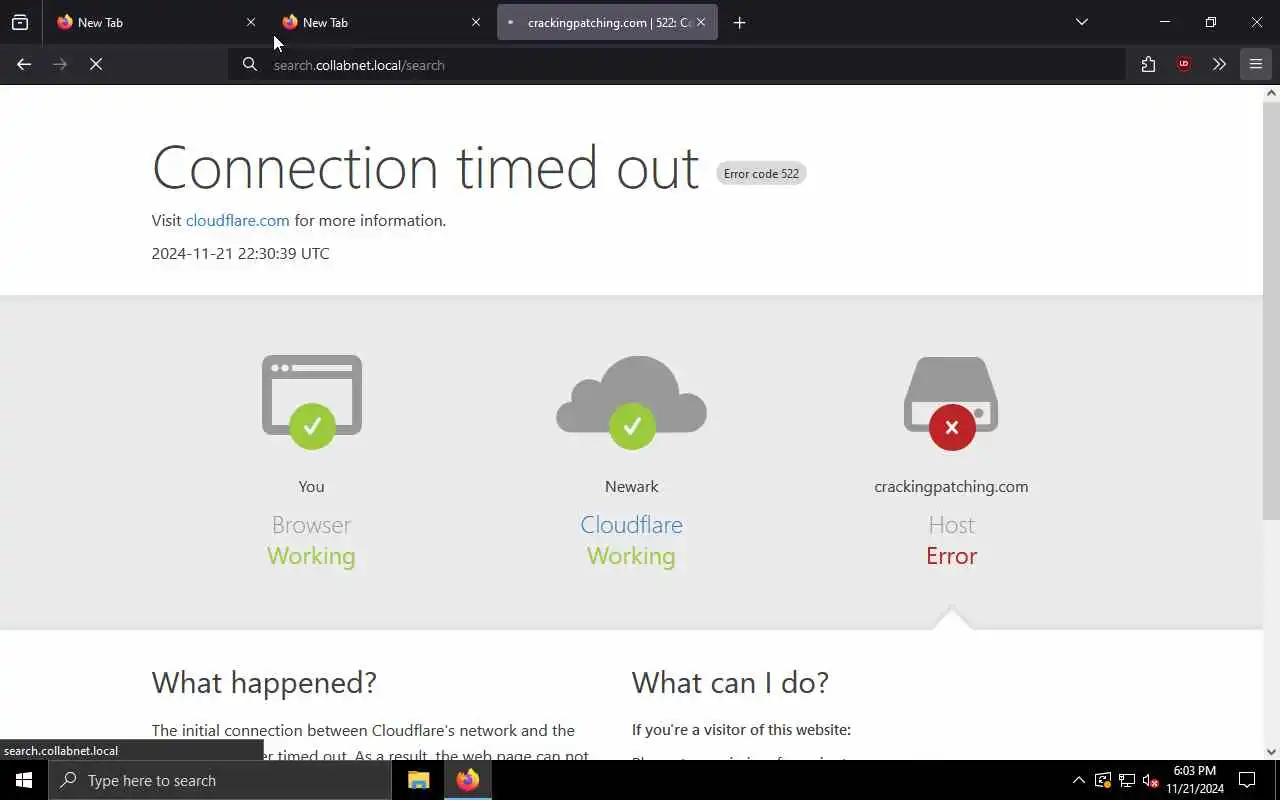1280x800 pixels.
Task: Click the cloud icon with checkmark
Action: coord(631,402)
